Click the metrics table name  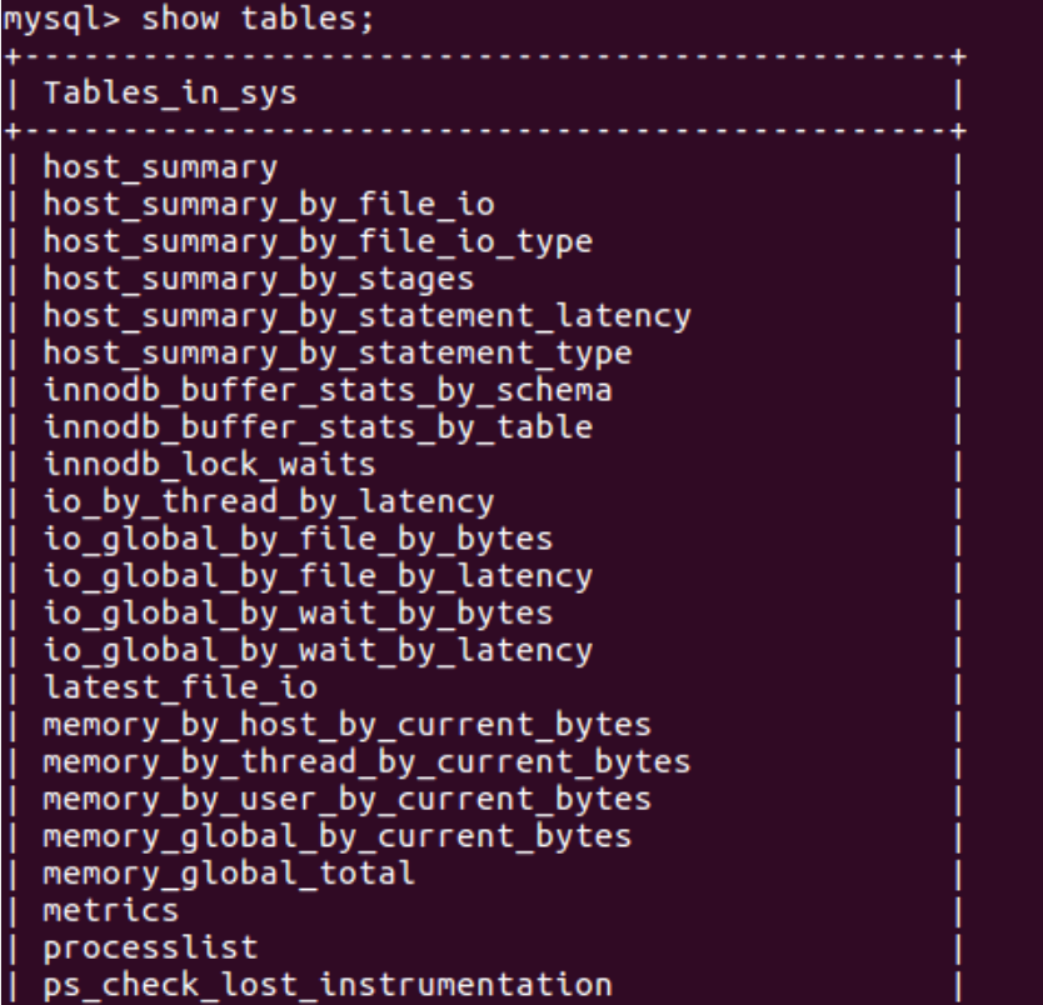point(111,911)
